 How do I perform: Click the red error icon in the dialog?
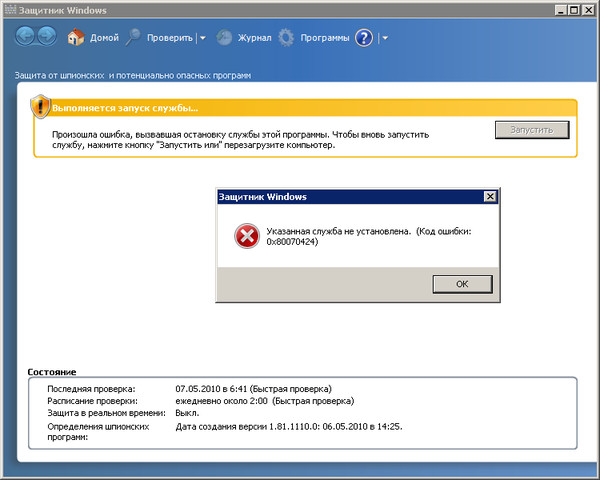click(x=245, y=236)
